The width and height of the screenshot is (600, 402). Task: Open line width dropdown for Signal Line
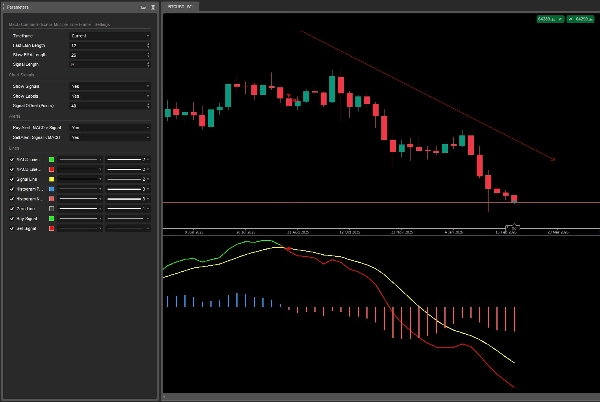coord(128,179)
